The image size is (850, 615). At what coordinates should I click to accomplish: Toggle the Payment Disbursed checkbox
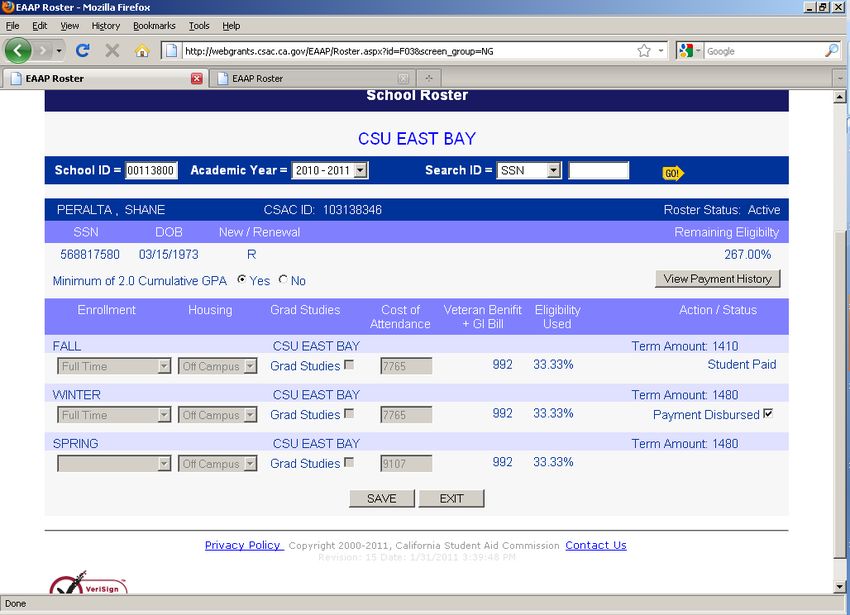point(768,414)
